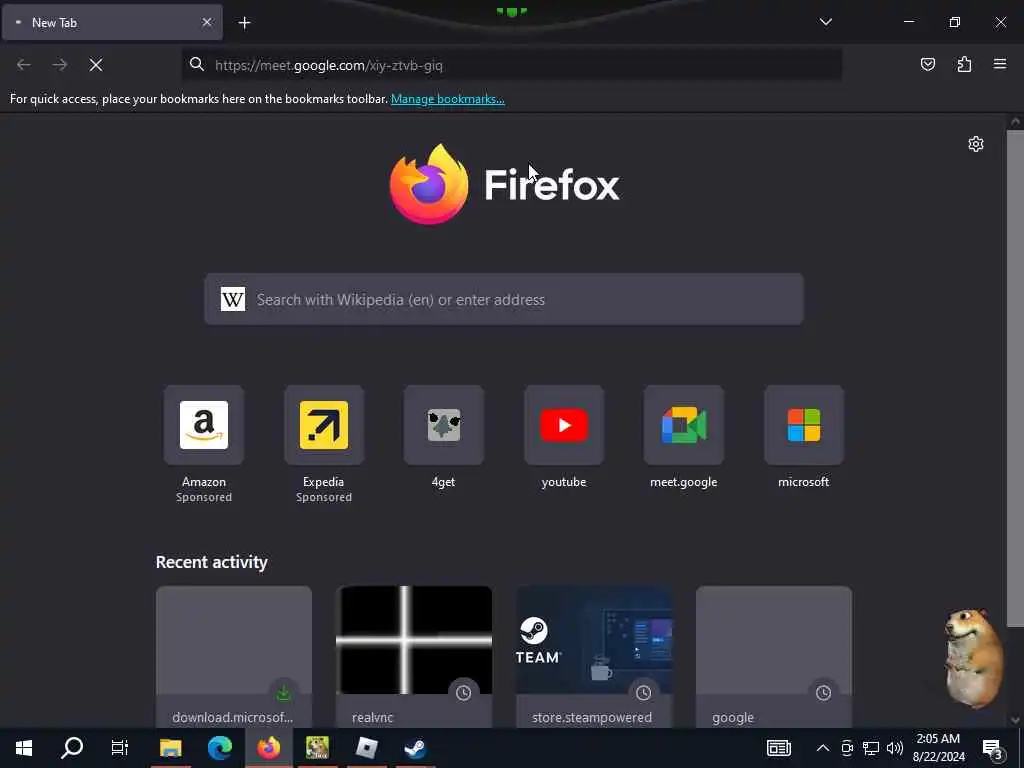Go back to previous page arrow
The image size is (1024, 768).
click(24, 65)
